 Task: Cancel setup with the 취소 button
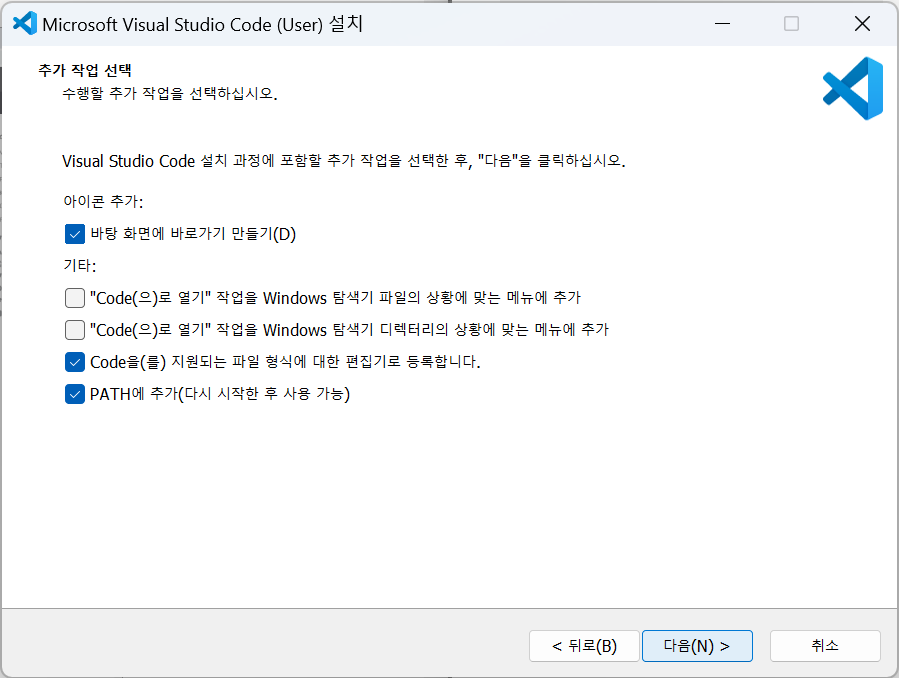click(825, 646)
